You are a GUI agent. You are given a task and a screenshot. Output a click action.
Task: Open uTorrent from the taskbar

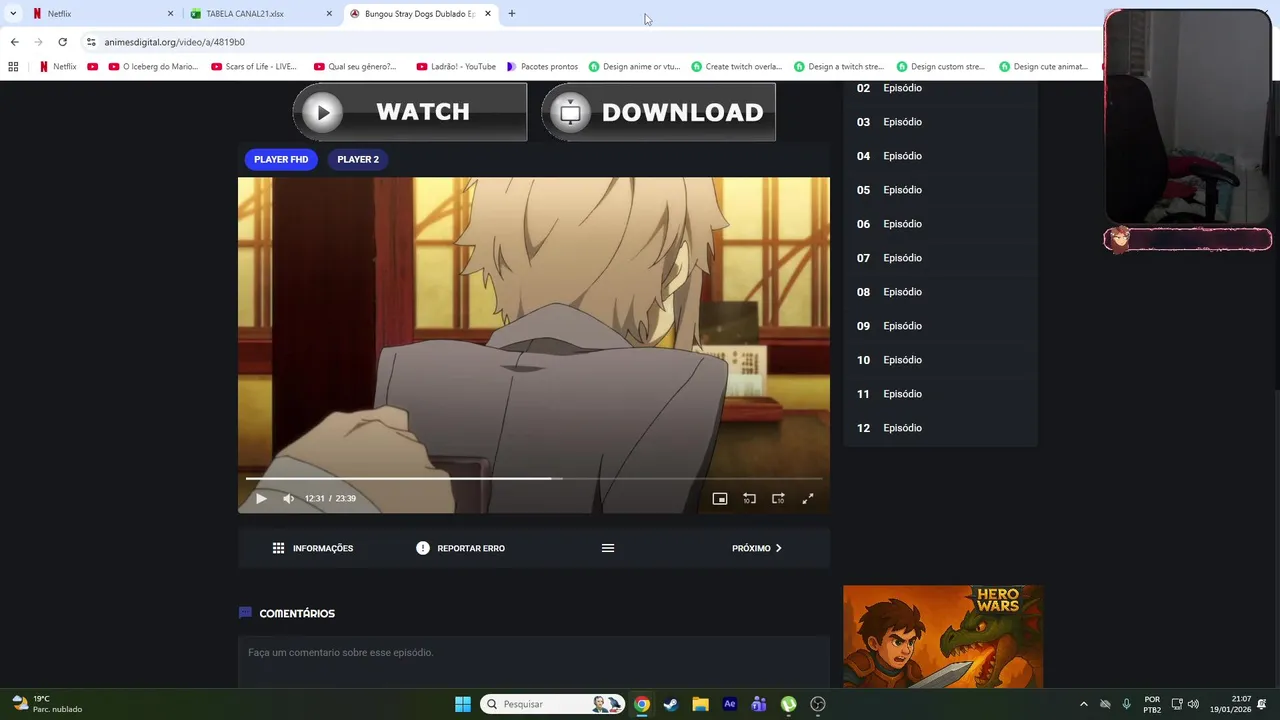[x=789, y=704]
